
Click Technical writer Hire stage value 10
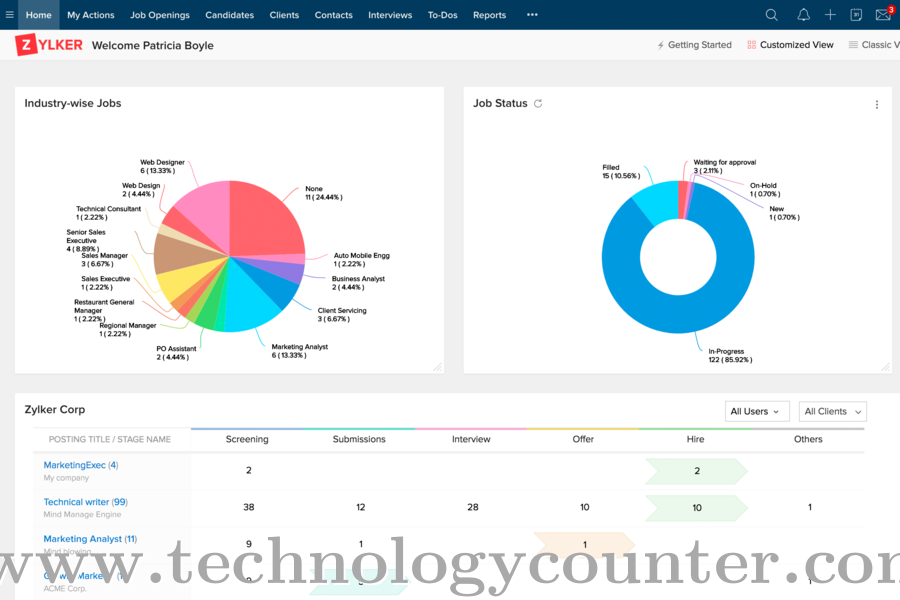click(697, 508)
